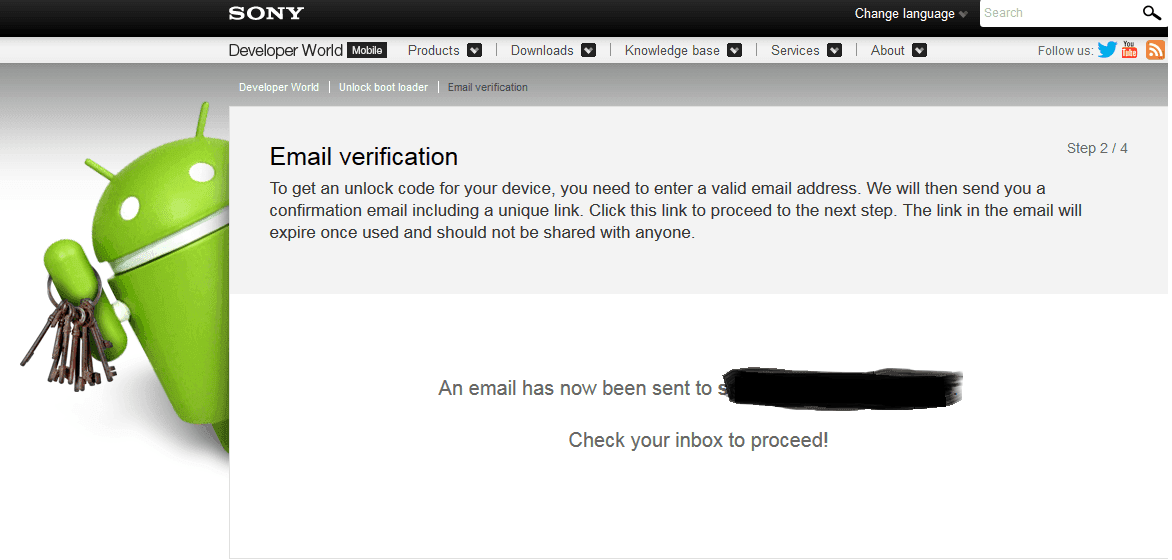Viewport: 1172px width, 560px height.
Task: Focus the Search input field
Action: pyautogui.click(x=1060, y=13)
